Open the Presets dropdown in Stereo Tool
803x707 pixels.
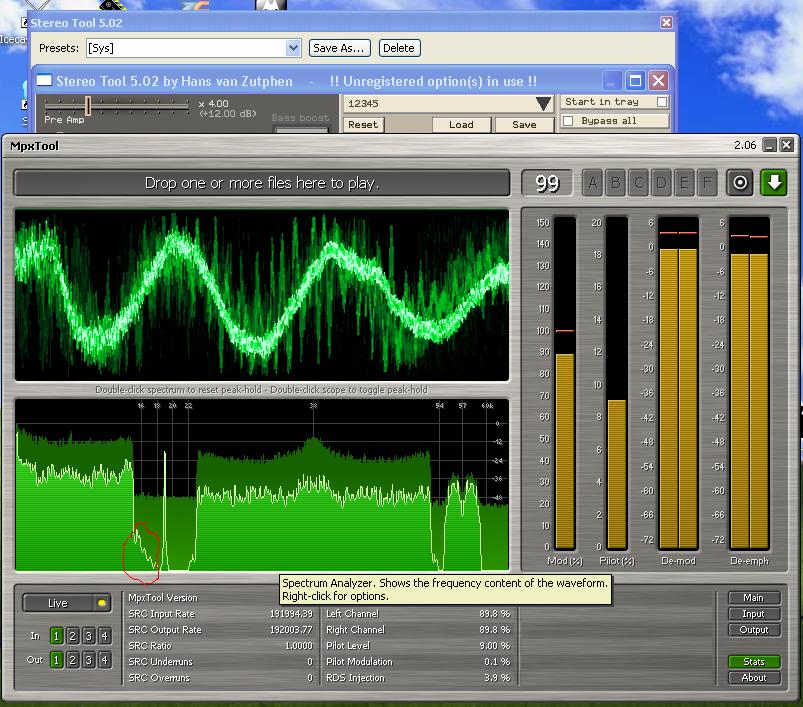point(293,48)
